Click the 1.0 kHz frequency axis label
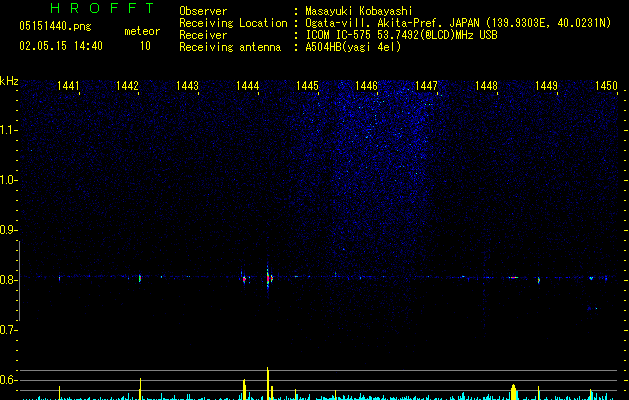Viewport: 629px width, 400px height. click(x=8, y=180)
